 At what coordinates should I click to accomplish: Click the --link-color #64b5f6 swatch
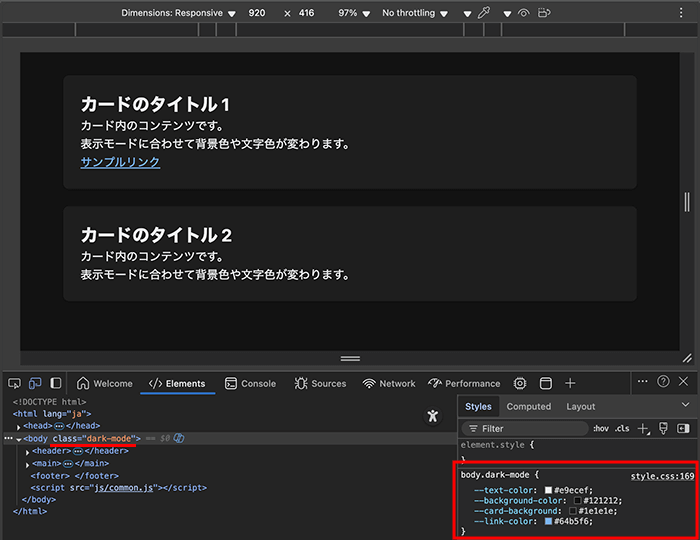click(x=548, y=521)
